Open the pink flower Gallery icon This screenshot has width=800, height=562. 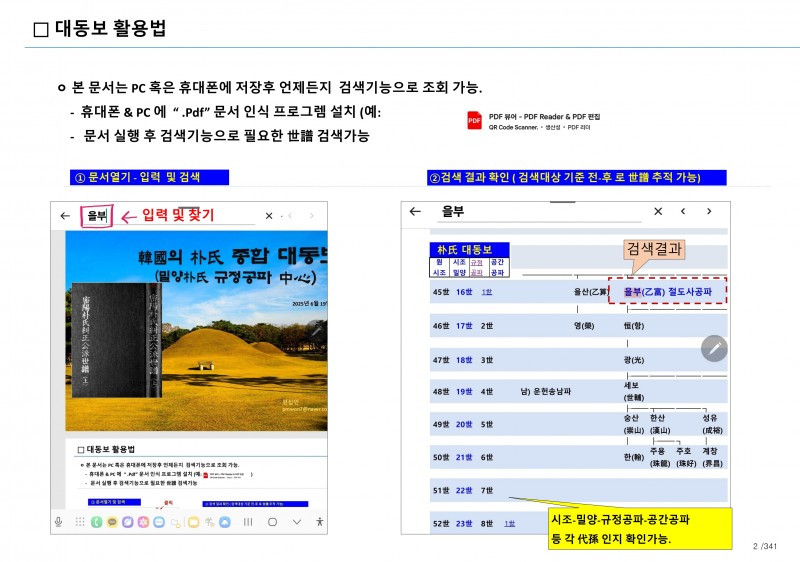(x=143, y=522)
